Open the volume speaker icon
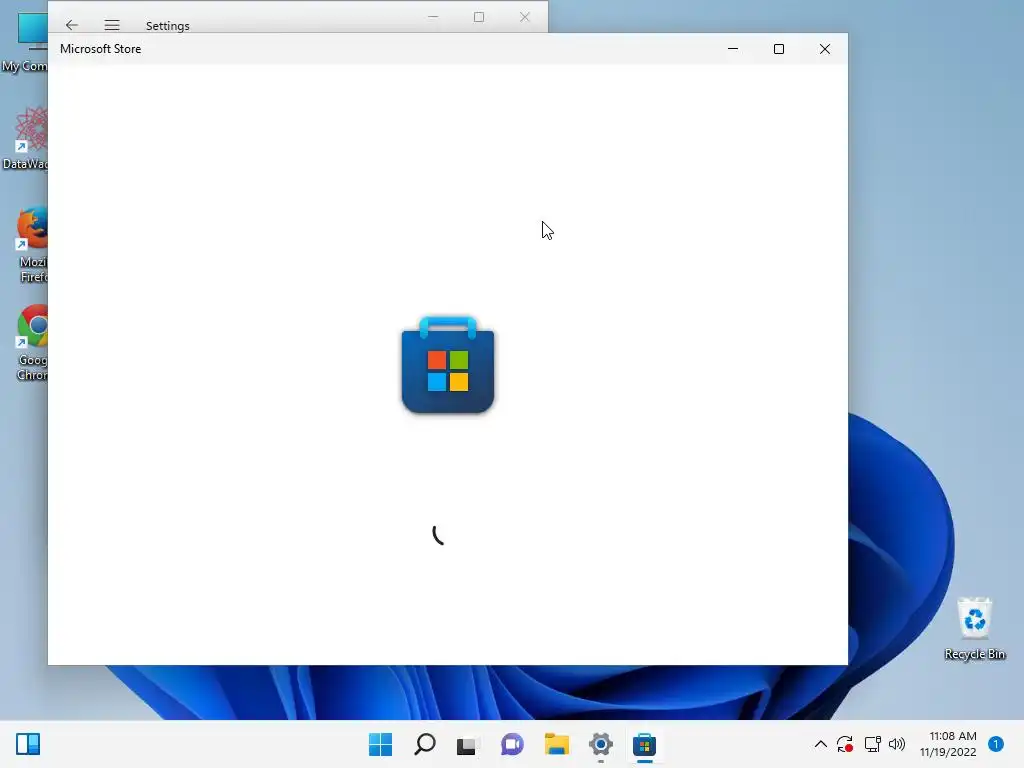 [x=897, y=744]
